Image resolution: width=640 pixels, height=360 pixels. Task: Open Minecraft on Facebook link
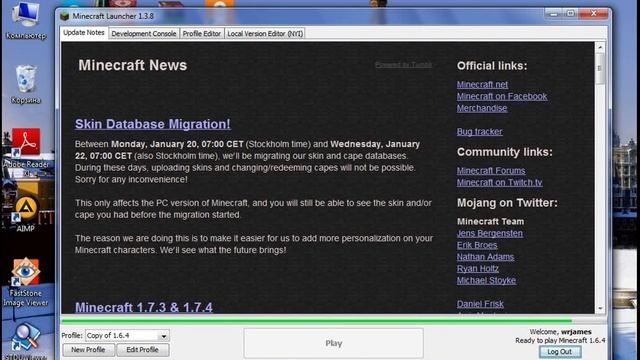point(502,96)
